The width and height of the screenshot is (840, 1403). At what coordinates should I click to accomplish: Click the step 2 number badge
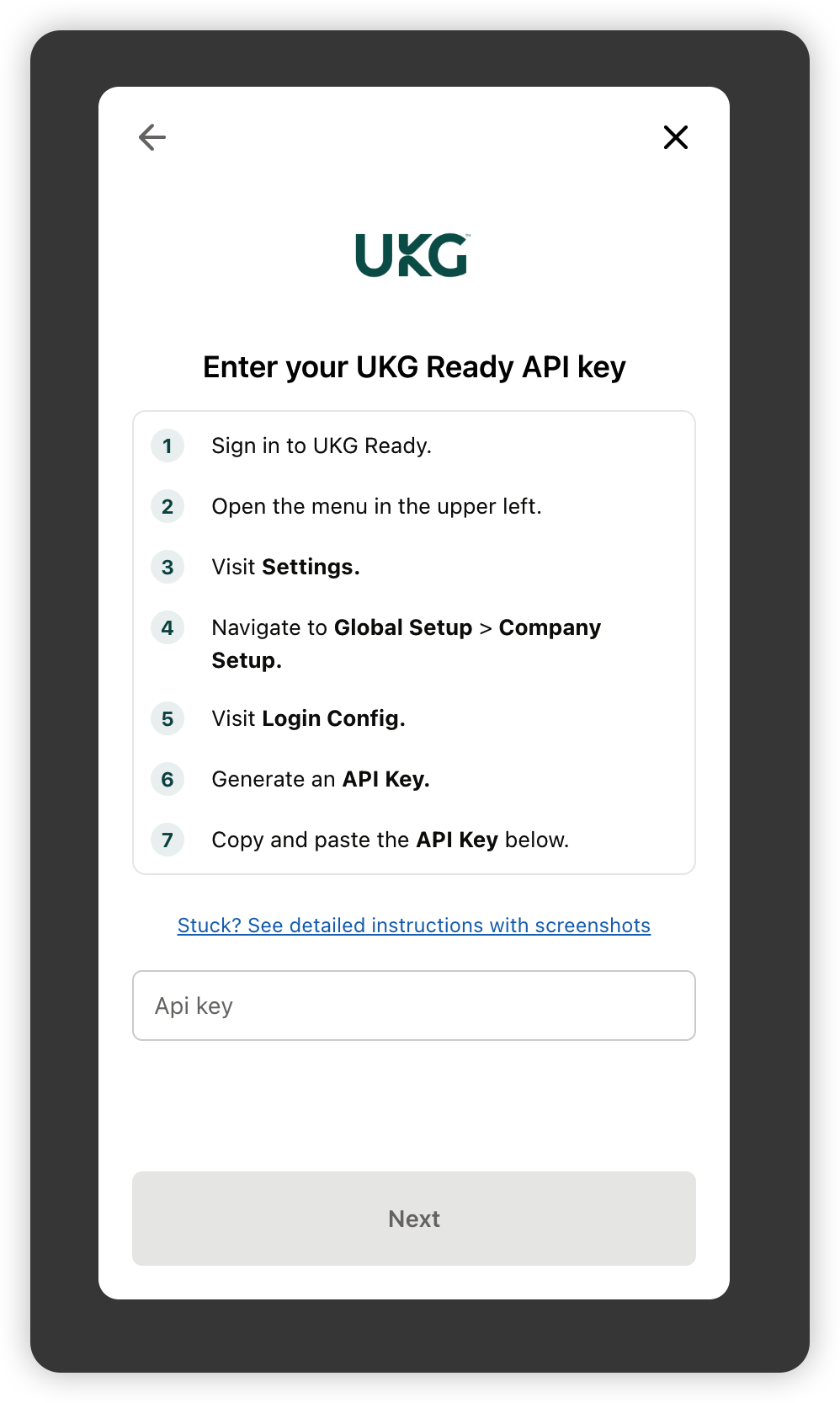pos(167,506)
